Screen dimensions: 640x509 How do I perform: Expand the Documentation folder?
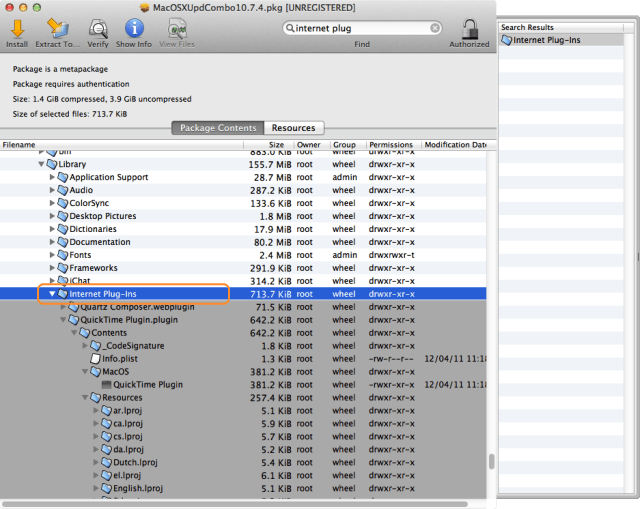[x=52, y=242]
